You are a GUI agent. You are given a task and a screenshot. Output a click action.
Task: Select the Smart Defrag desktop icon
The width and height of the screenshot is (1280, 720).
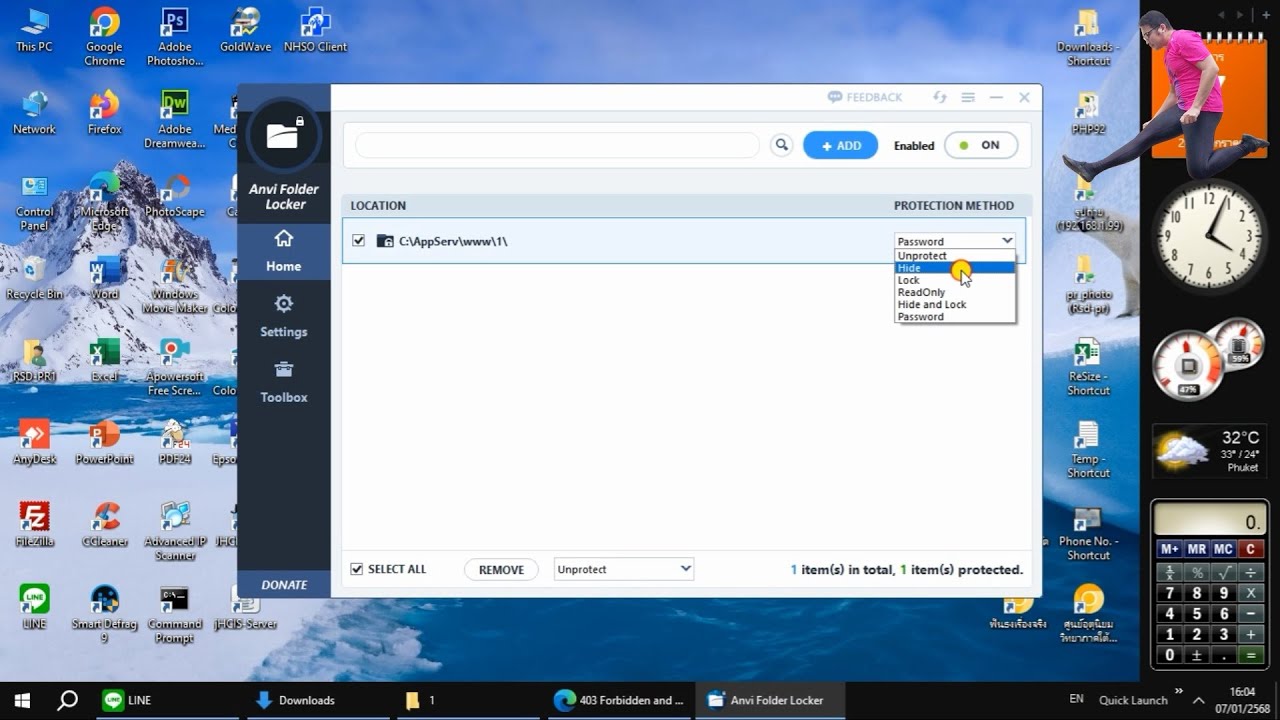click(104, 614)
